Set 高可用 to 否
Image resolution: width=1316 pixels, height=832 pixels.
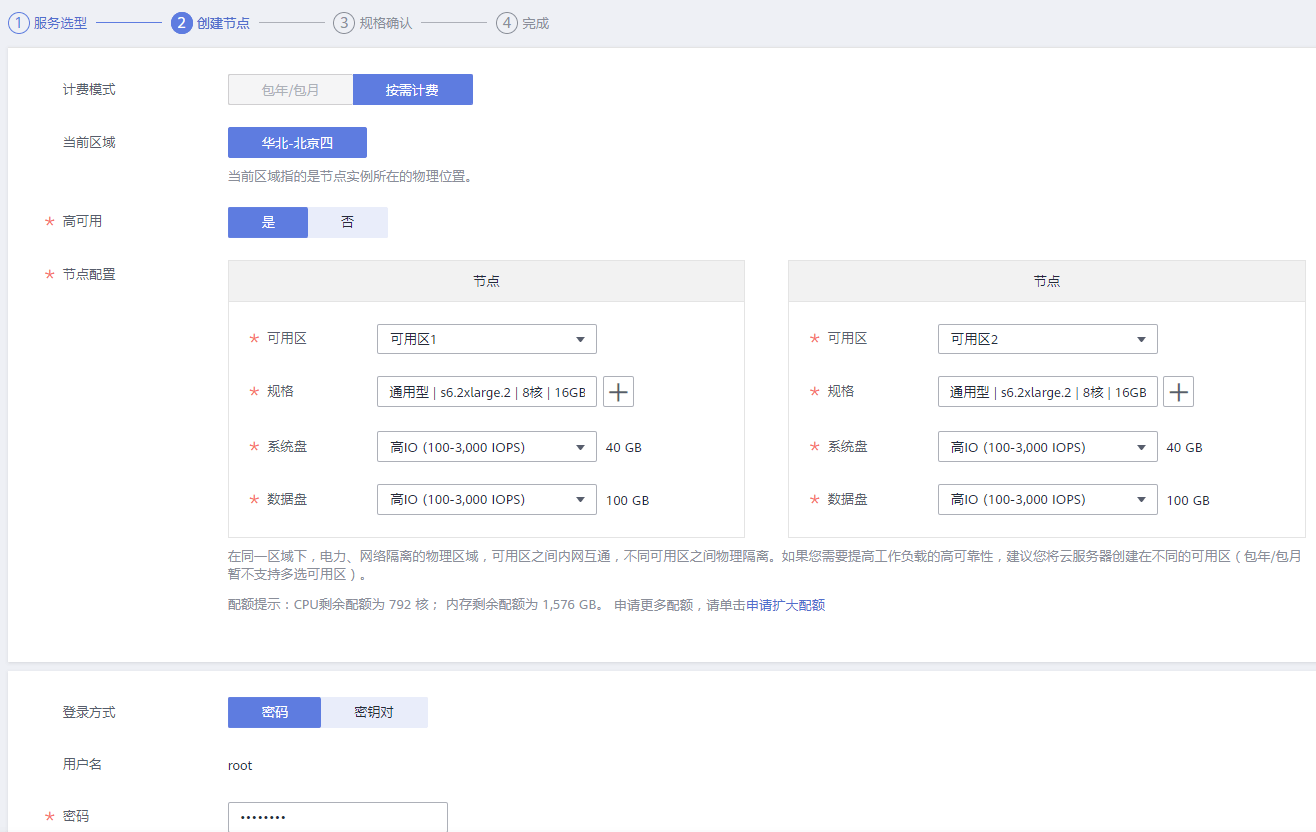pyautogui.click(x=348, y=222)
